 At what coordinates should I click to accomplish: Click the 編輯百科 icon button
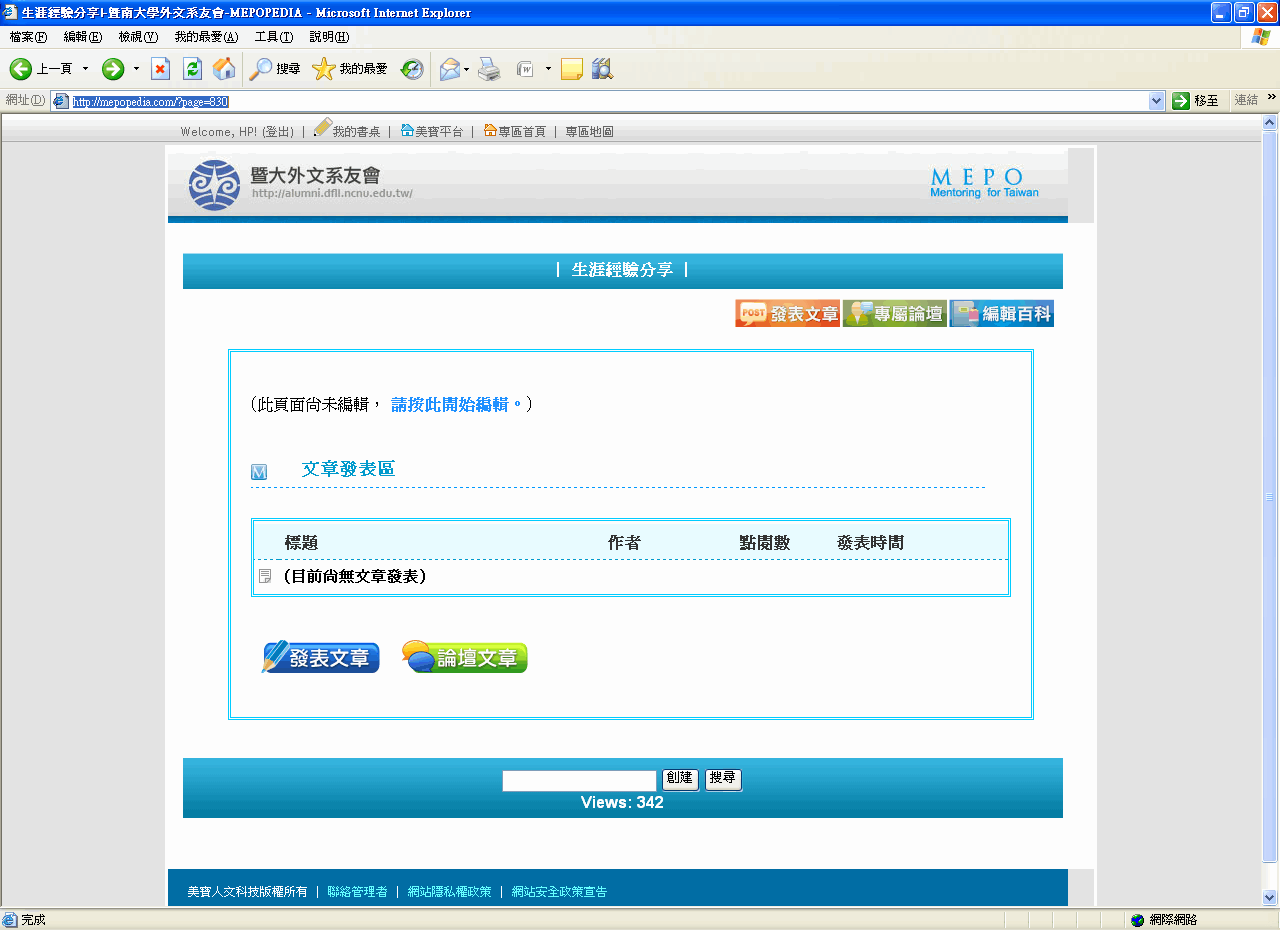pos(1001,314)
